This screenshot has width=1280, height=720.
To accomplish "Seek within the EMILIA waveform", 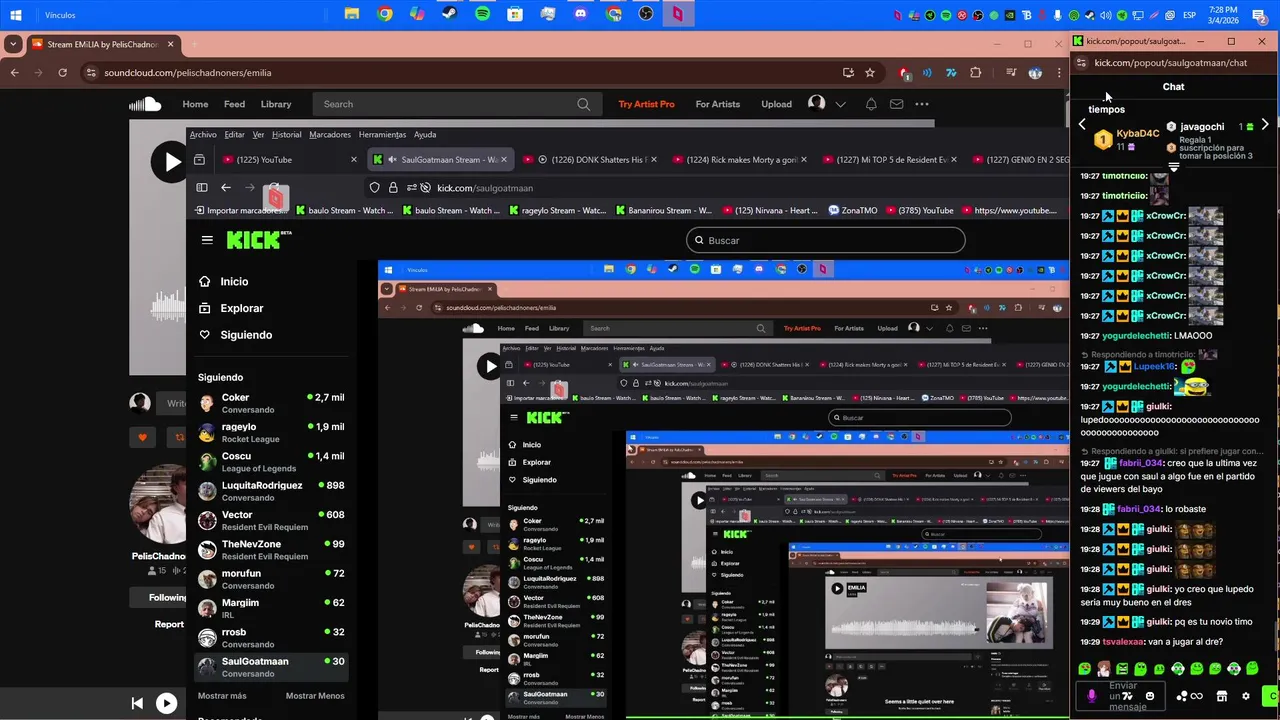I will pyautogui.click(x=168, y=307).
